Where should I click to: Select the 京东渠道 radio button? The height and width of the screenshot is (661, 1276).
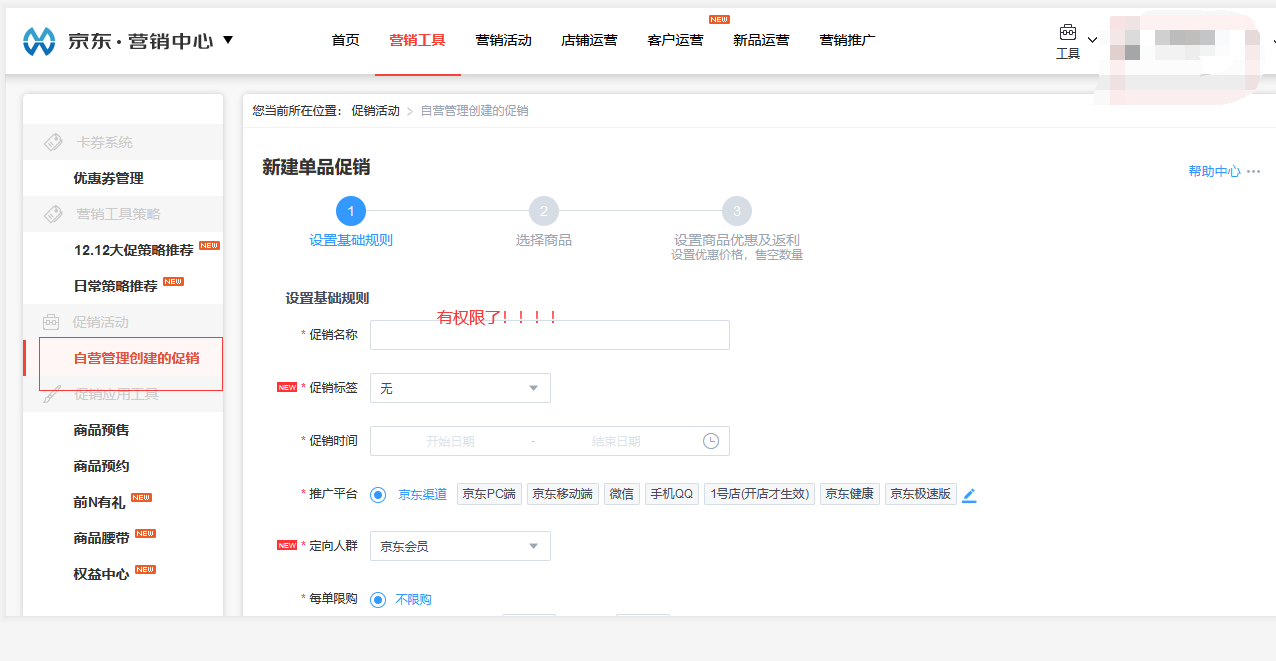(378, 494)
